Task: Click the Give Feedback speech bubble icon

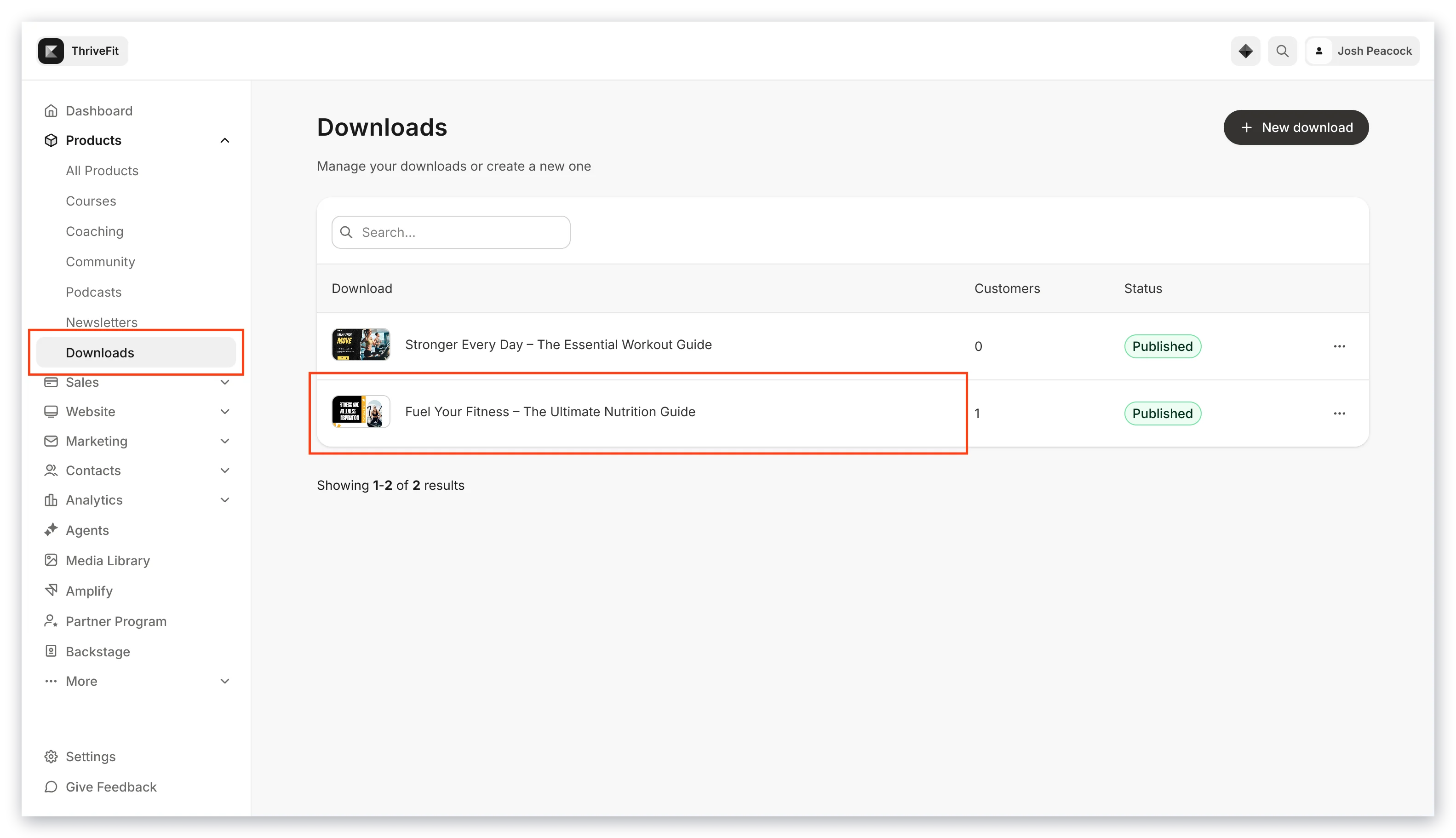Action: click(51, 787)
